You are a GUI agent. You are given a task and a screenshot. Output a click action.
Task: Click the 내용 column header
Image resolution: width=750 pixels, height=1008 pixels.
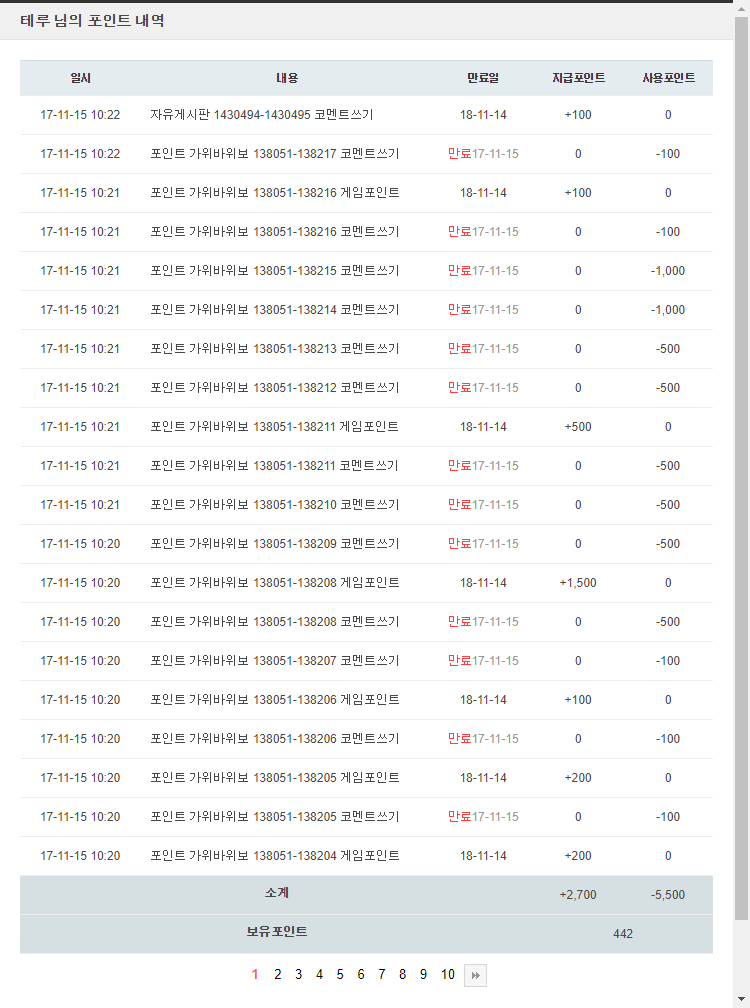(x=287, y=78)
